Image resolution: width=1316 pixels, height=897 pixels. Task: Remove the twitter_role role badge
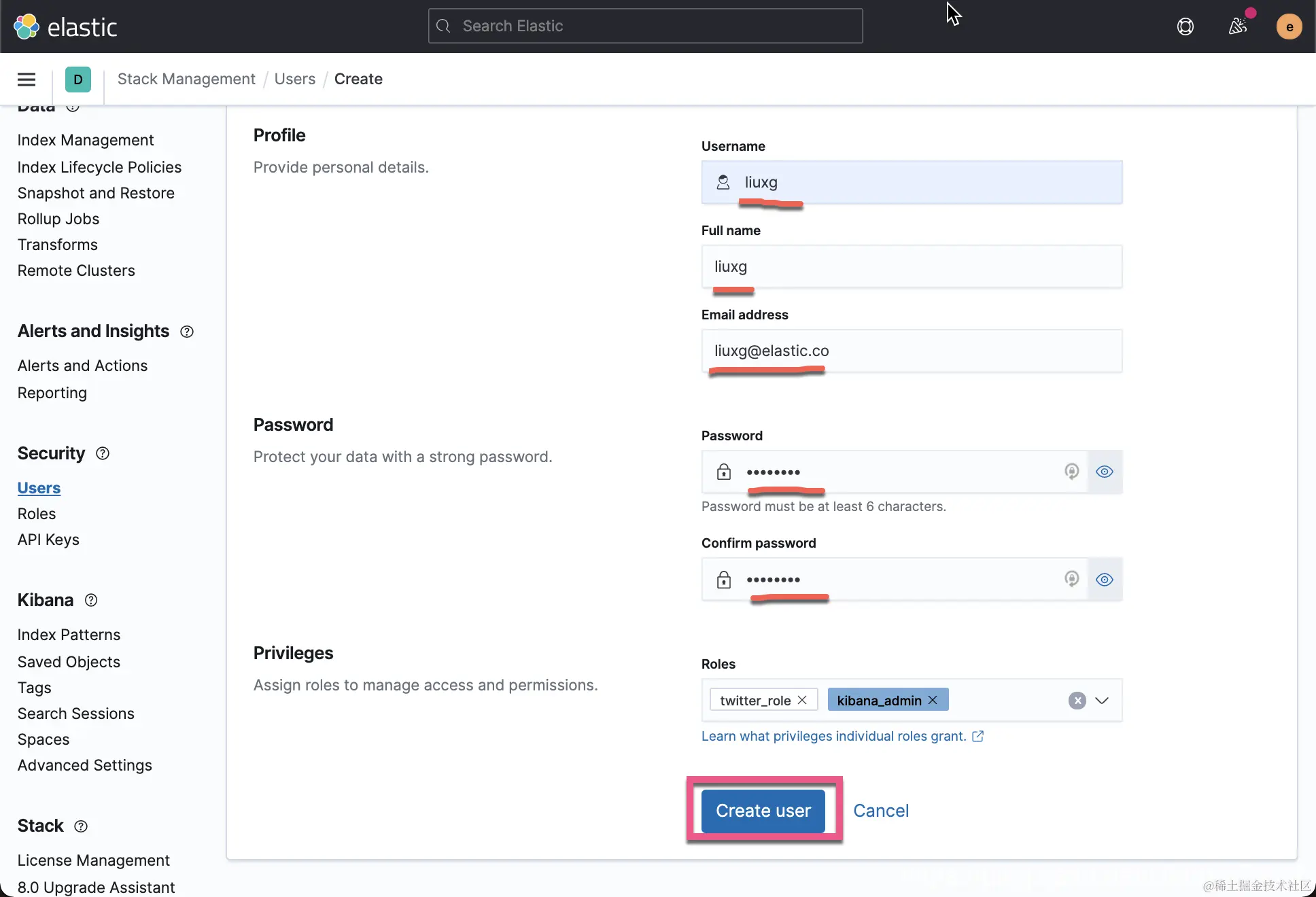(x=802, y=700)
